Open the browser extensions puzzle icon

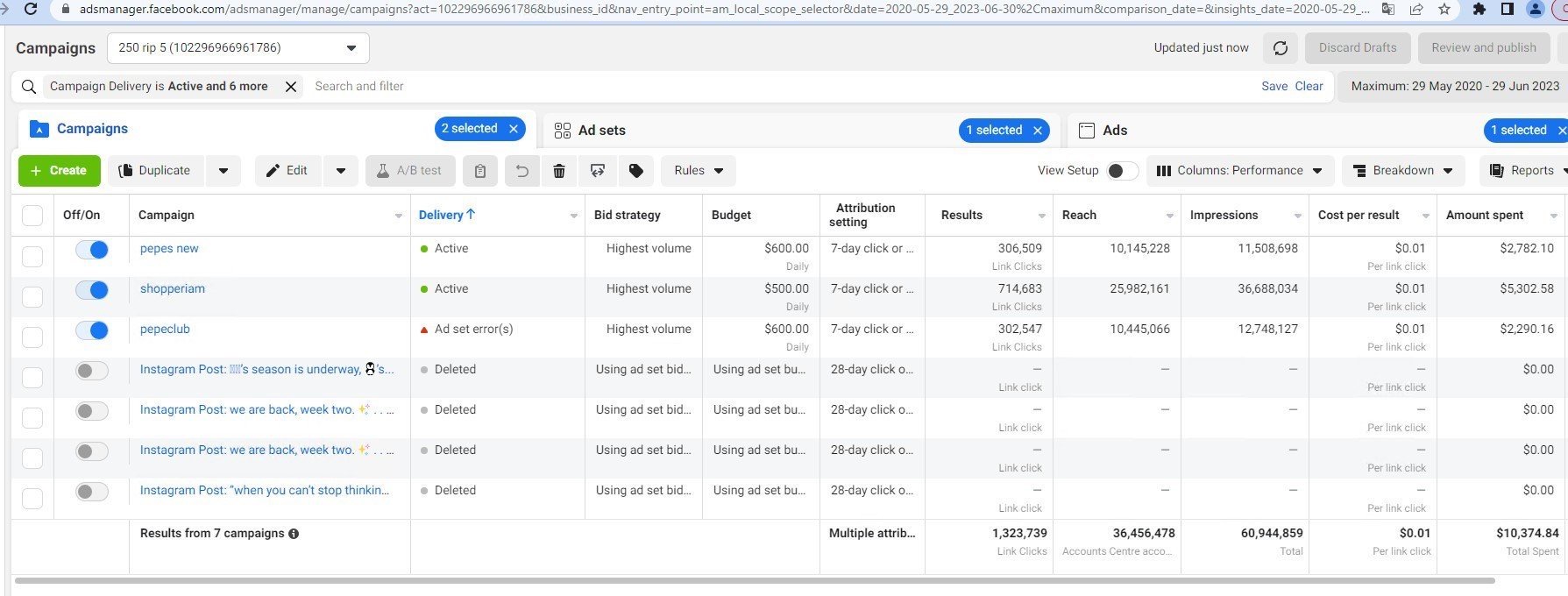[1479, 10]
